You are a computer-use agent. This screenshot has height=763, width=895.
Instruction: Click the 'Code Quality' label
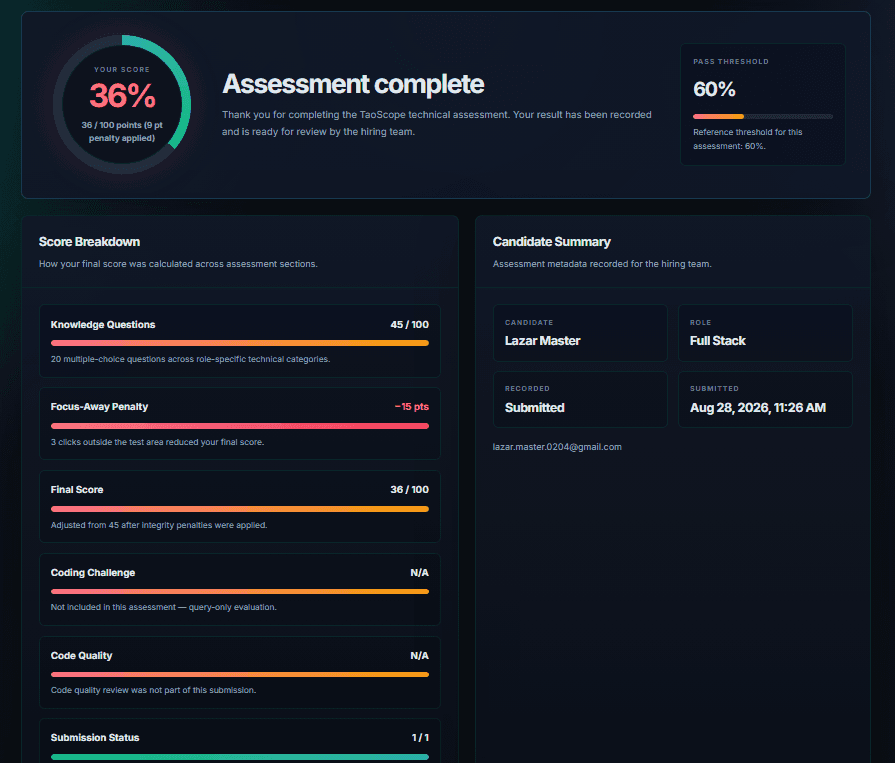point(82,656)
